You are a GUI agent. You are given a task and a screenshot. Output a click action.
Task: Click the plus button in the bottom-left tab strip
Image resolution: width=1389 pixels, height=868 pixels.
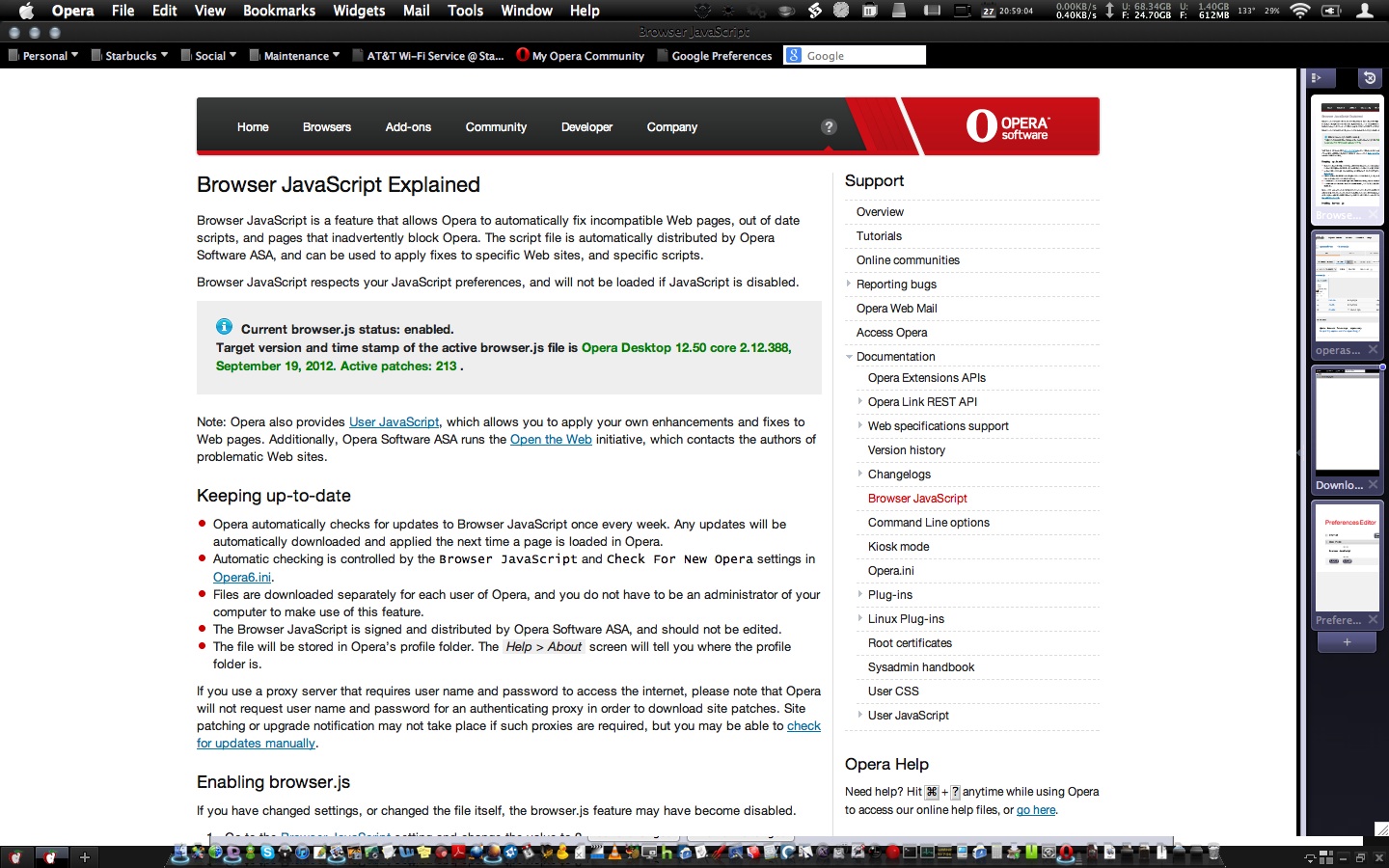(x=84, y=856)
